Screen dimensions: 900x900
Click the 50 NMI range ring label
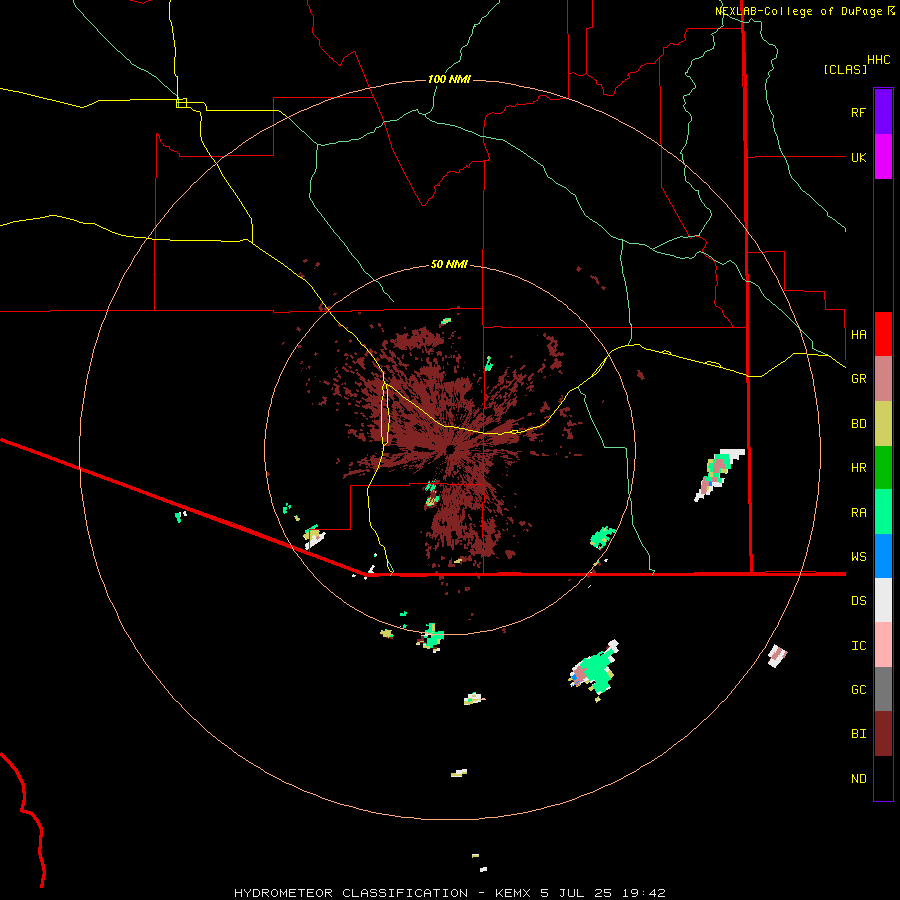coord(449,264)
